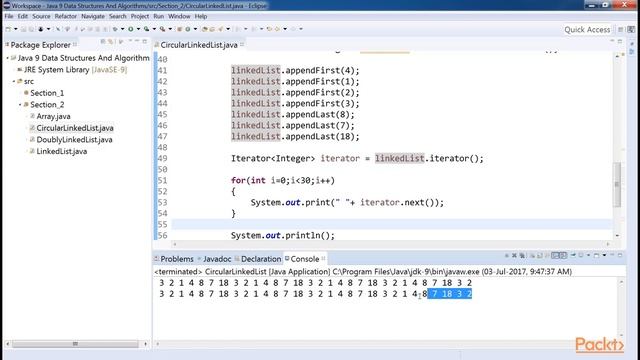Click code line 'linkedList.appendLast(18);'
This screenshot has width=640, height=360.
click(x=295, y=137)
